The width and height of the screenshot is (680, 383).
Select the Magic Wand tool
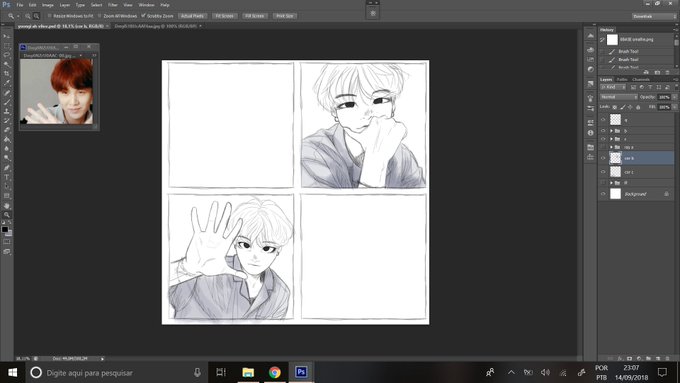(7, 65)
